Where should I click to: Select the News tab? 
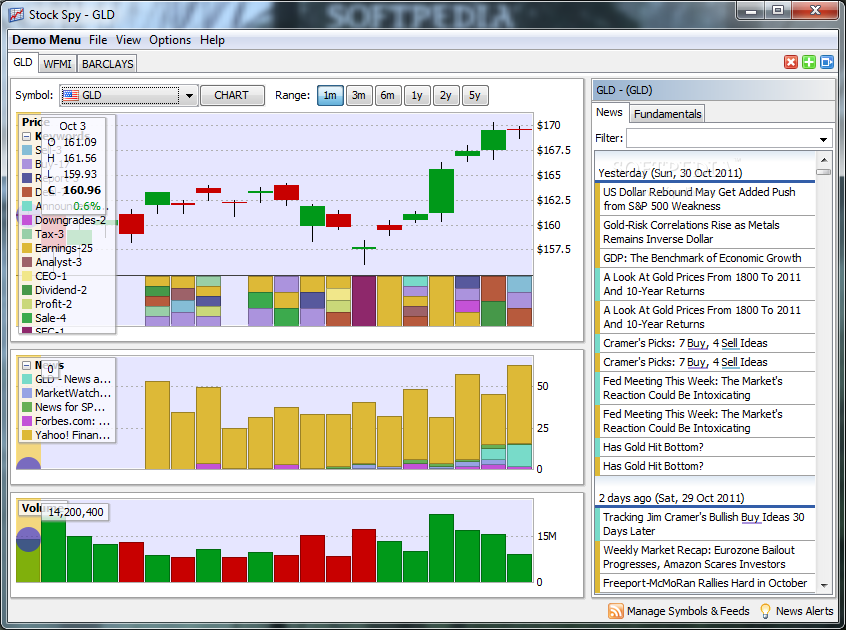pos(609,112)
